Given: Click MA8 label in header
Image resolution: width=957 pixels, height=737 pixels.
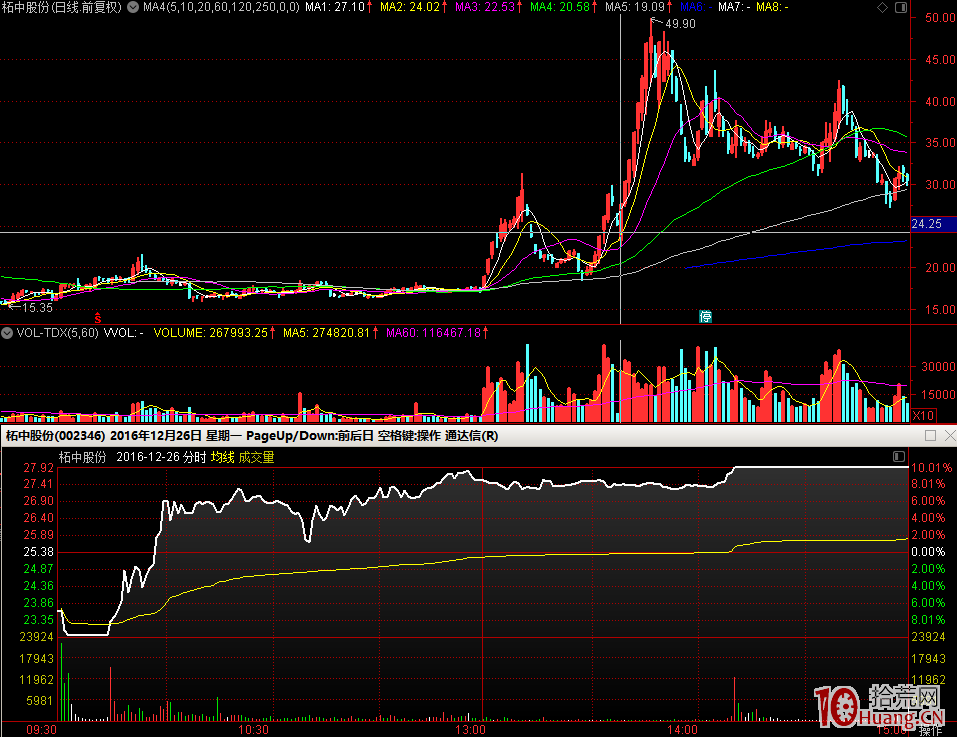Looking at the screenshot, I should point(772,7).
